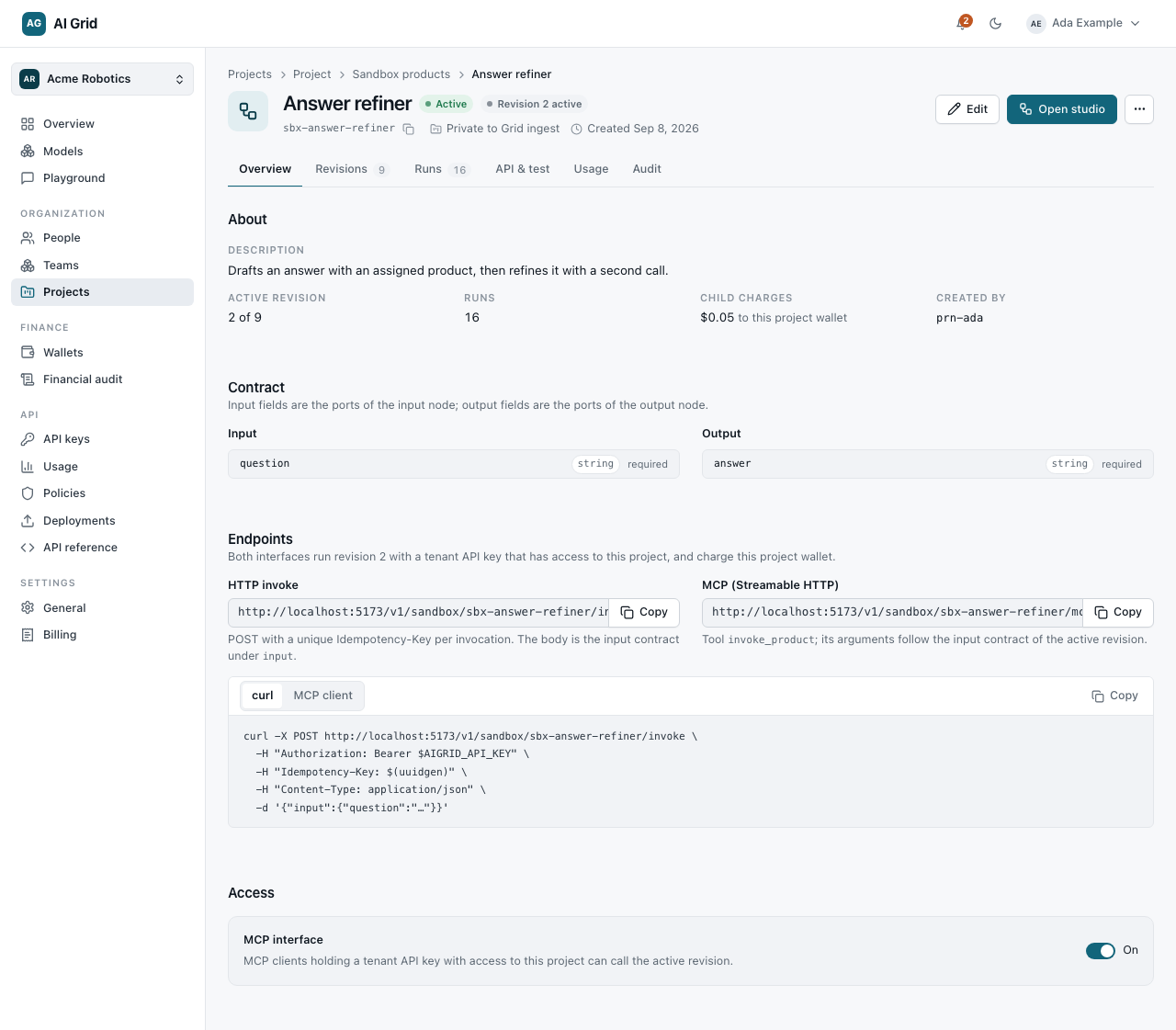Click the Active status badge
The height and width of the screenshot is (1030, 1176).
[447, 105]
